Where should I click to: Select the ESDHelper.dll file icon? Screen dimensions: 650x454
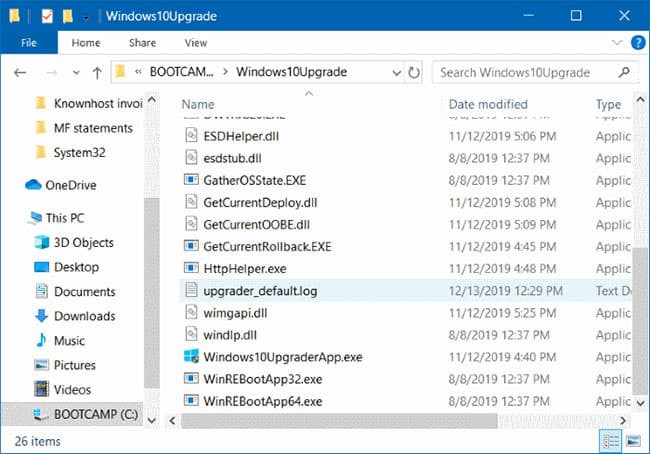tap(191, 136)
